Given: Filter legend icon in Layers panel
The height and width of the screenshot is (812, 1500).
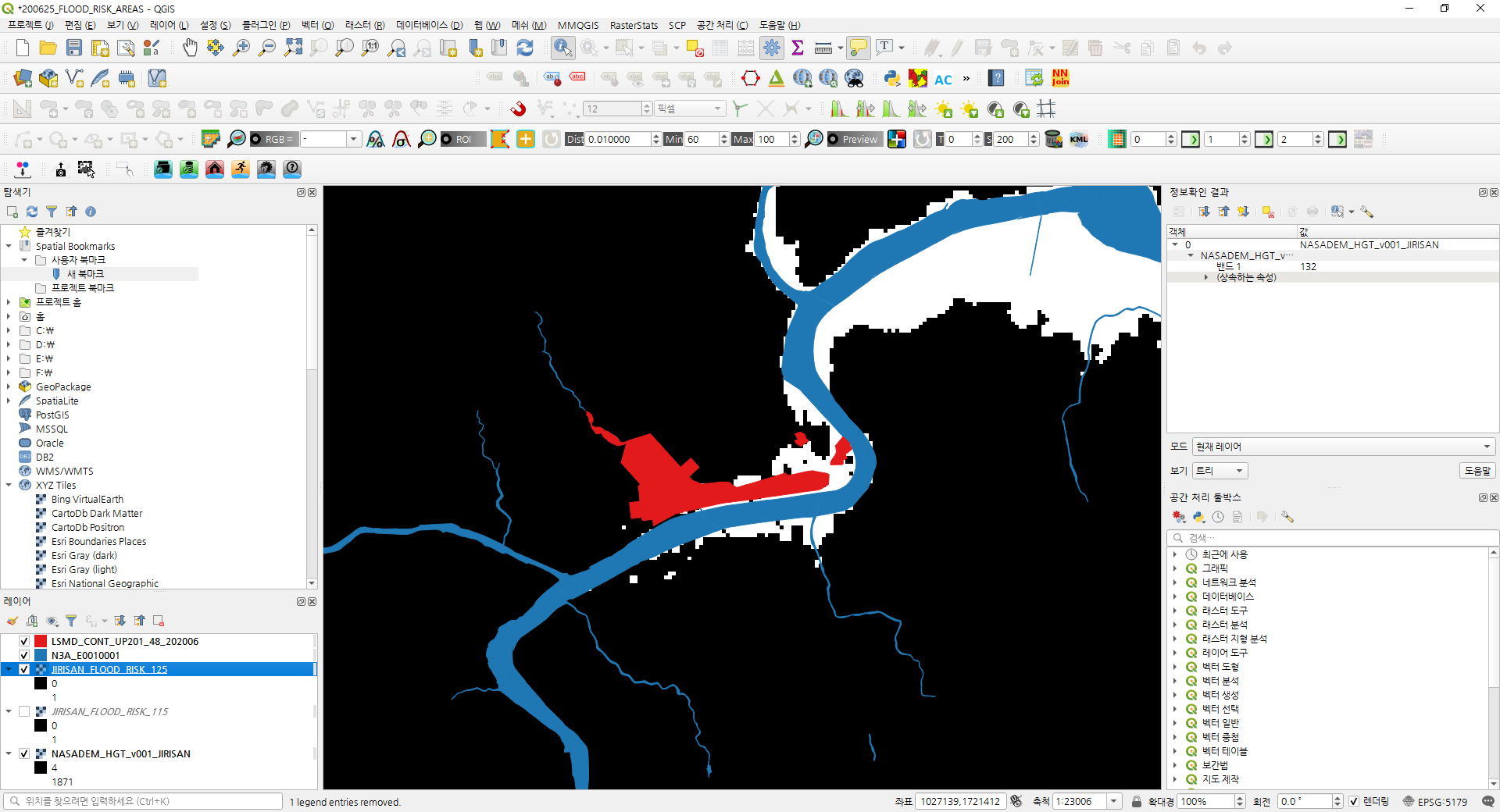Looking at the screenshot, I should coord(71,621).
